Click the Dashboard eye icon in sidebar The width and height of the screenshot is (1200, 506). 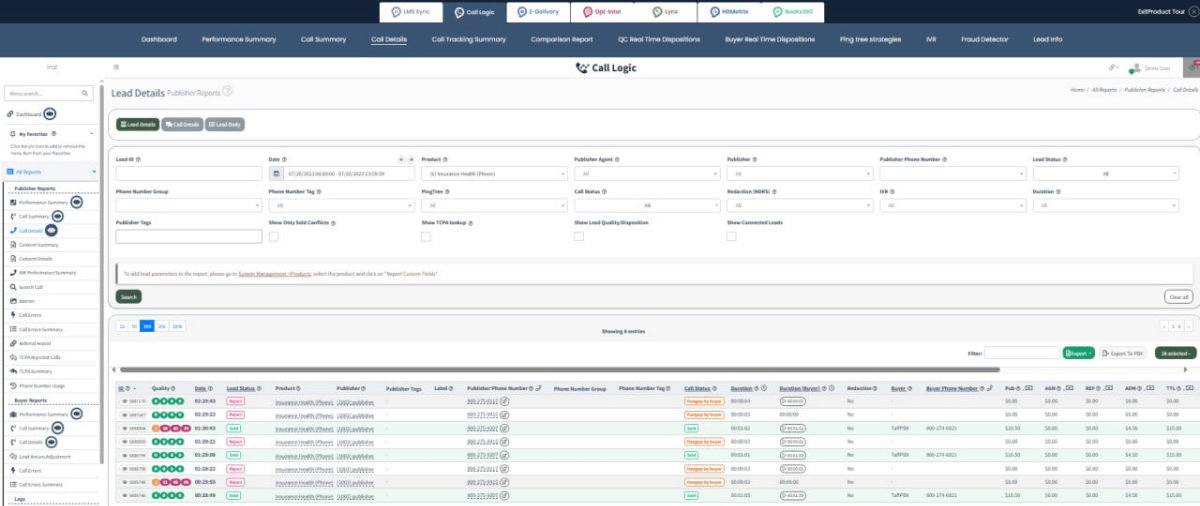click(x=50, y=114)
